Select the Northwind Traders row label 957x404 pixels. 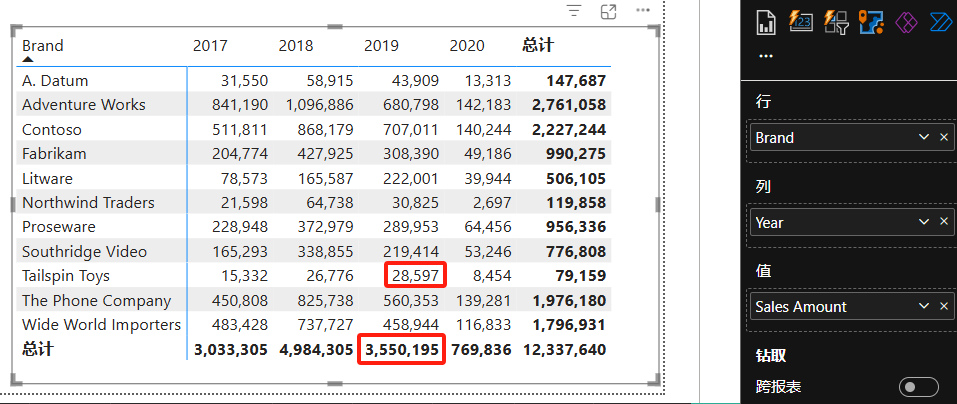88,203
